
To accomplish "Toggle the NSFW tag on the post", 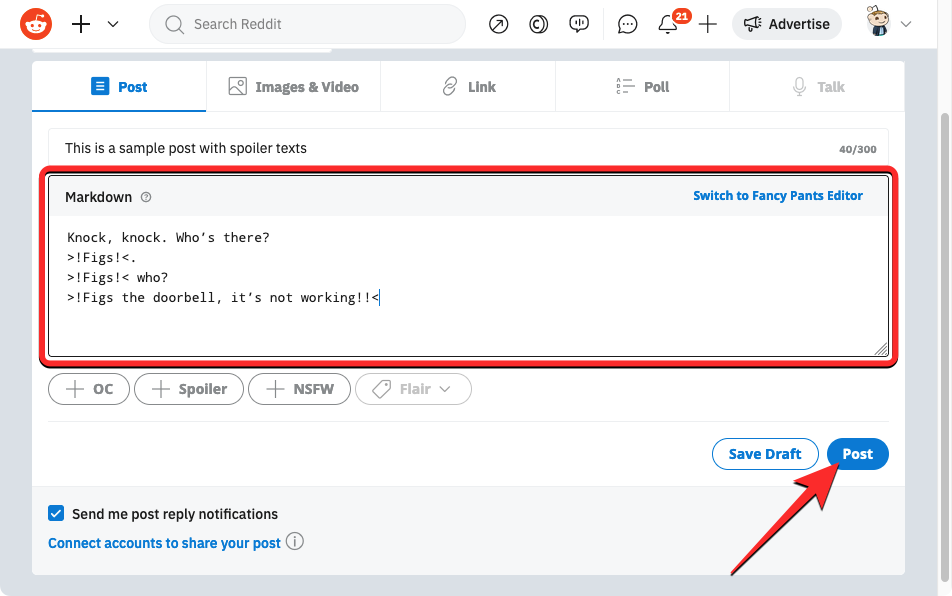I will click(x=299, y=389).
